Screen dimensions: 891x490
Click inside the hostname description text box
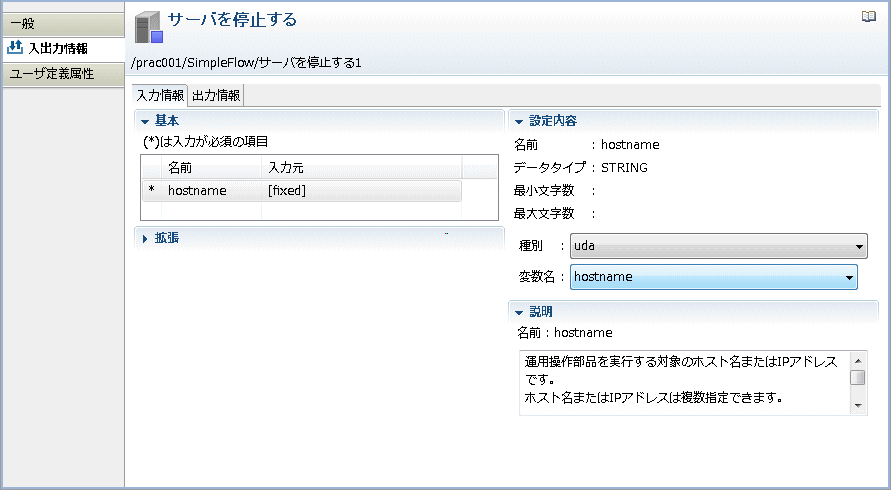pos(685,383)
